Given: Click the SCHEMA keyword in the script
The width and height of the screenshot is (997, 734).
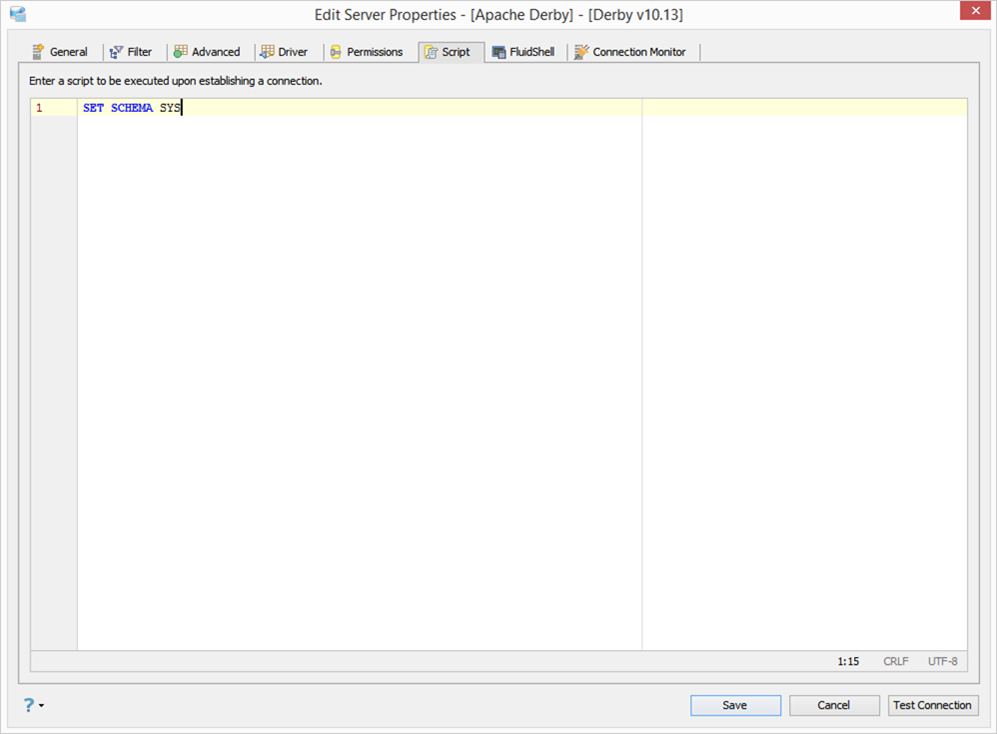Looking at the screenshot, I should [x=132, y=107].
